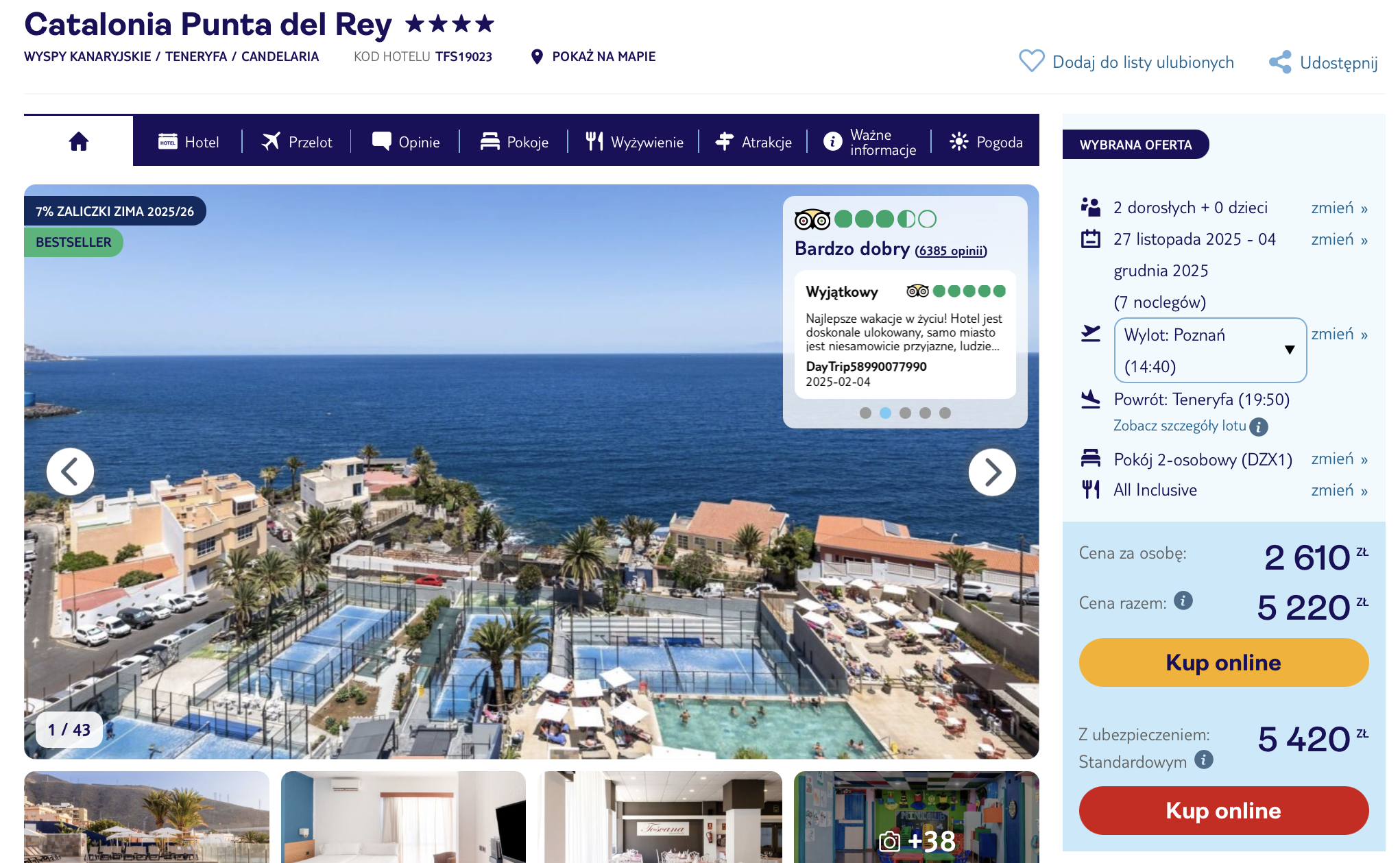Click info icon beside Cena razem

(1183, 600)
